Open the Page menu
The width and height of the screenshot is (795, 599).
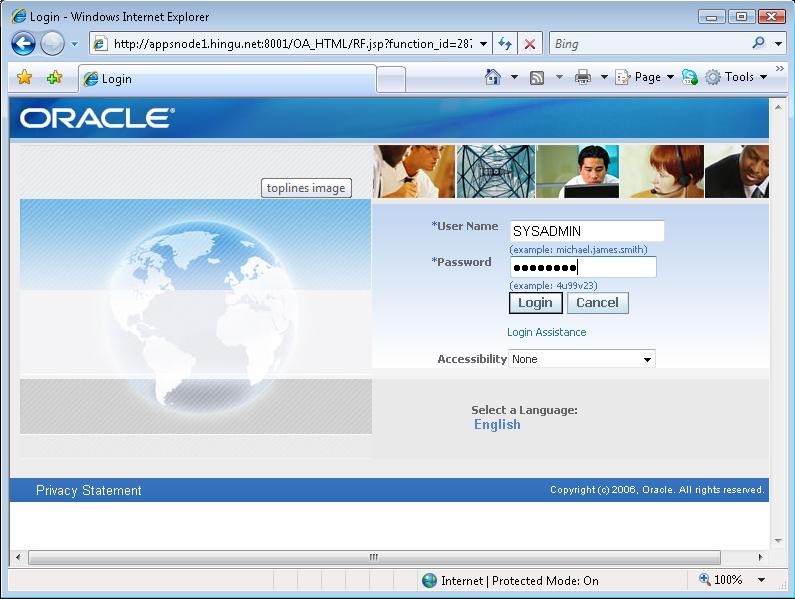[640, 77]
